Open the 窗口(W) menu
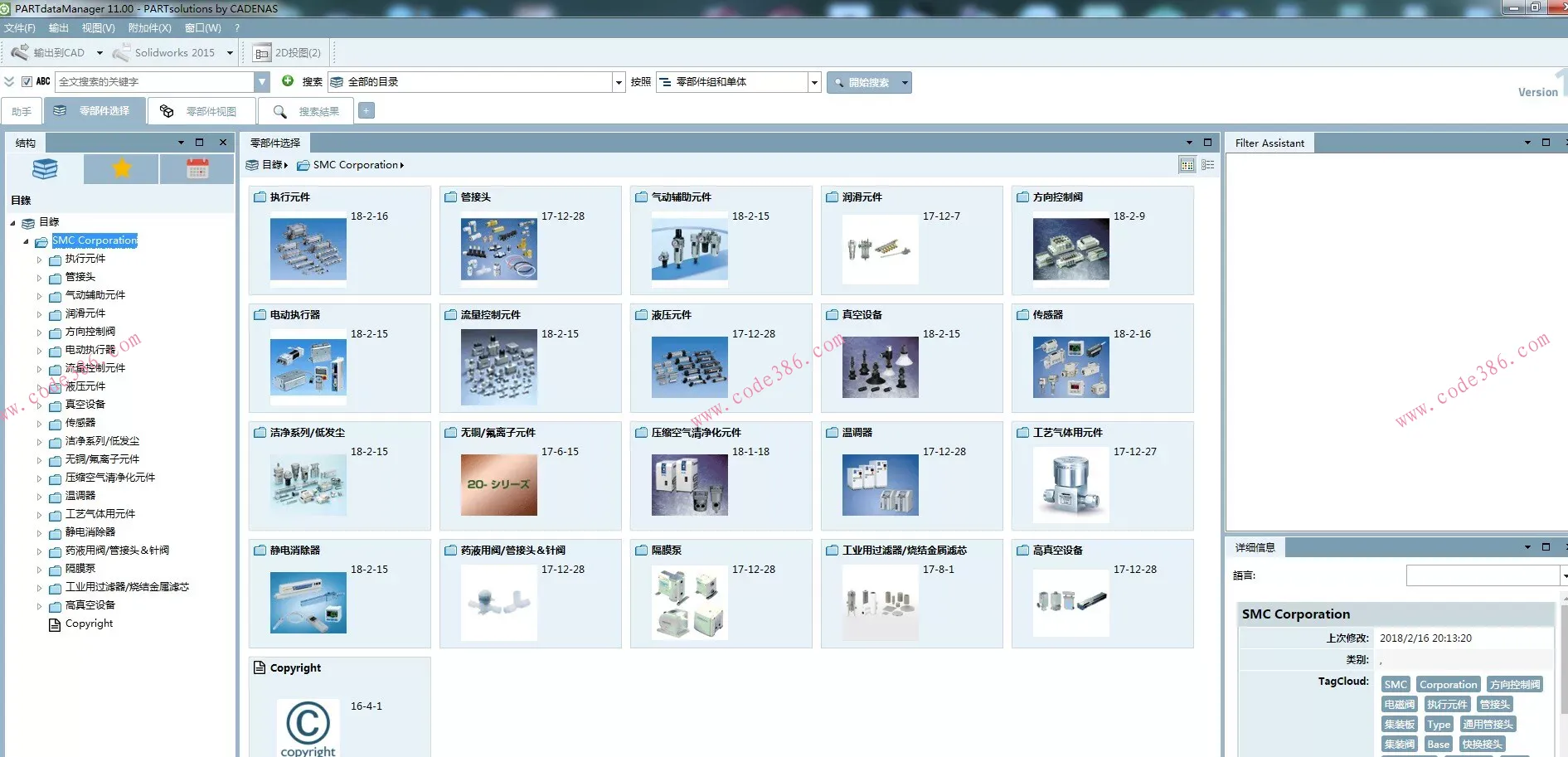The height and width of the screenshot is (757, 1568). (x=203, y=28)
